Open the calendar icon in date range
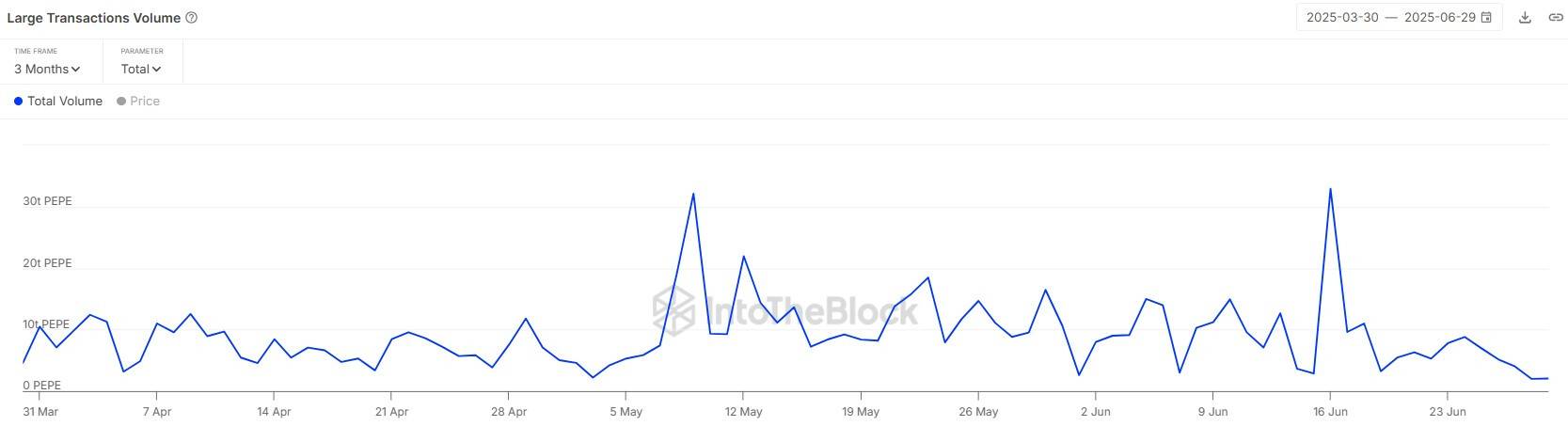Viewport: 1568px width, 426px height. pos(1486,18)
